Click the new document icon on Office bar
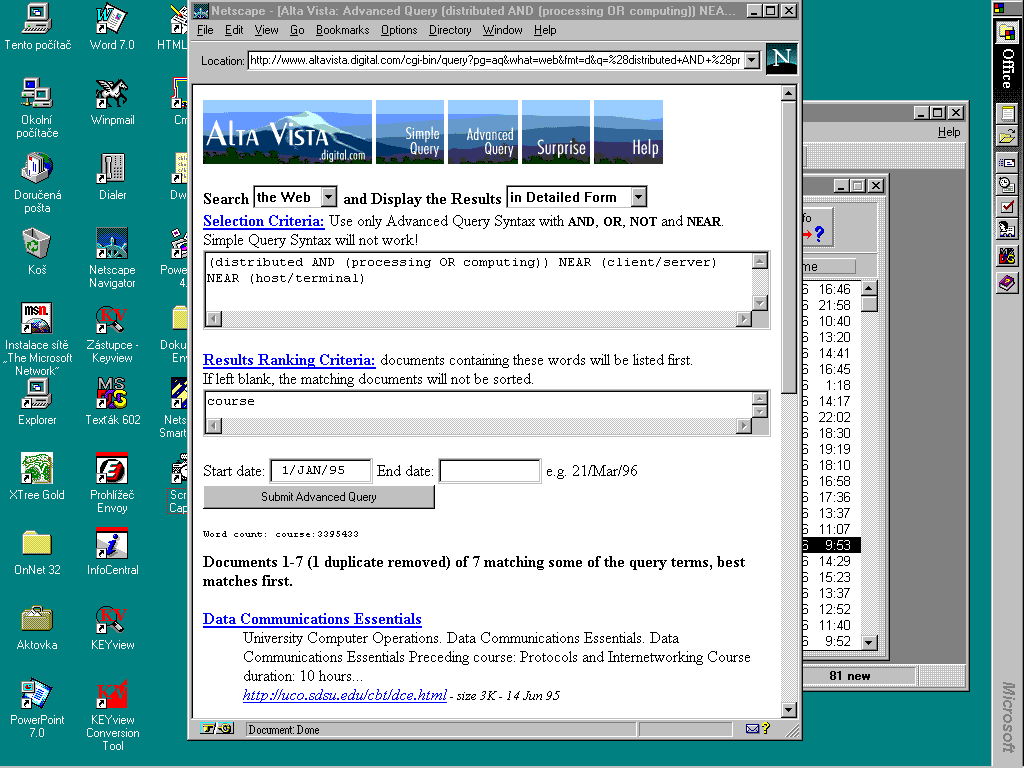This screenshot has height=768, width=1024. (x=1008, y=114)
